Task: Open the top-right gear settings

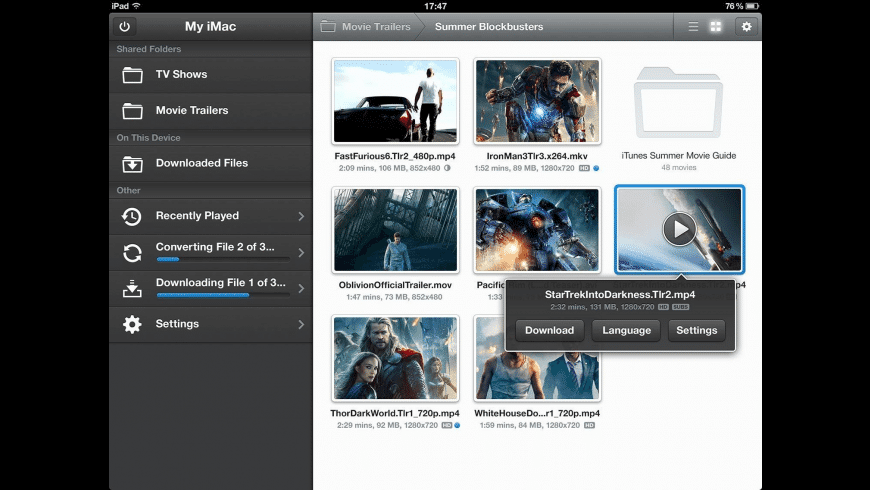Action: [747, 26]
